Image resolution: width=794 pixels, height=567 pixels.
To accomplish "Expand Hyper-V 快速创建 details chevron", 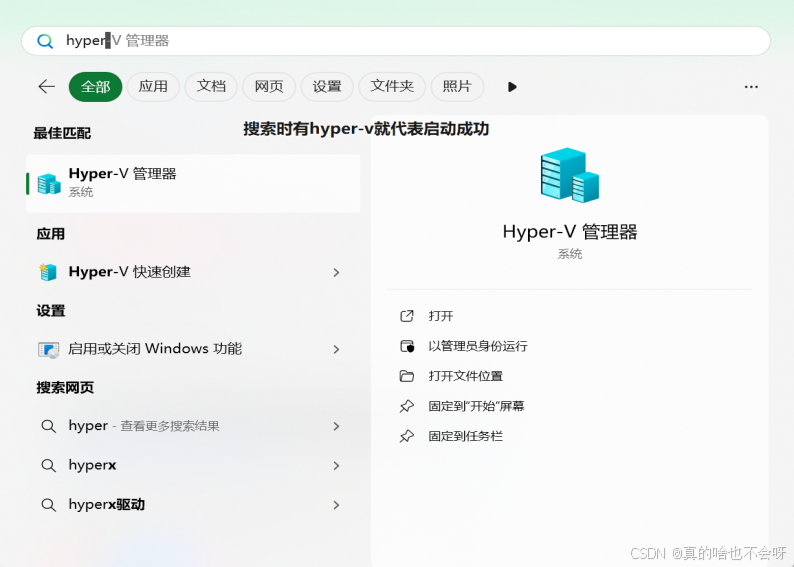I will pos(336,273).
